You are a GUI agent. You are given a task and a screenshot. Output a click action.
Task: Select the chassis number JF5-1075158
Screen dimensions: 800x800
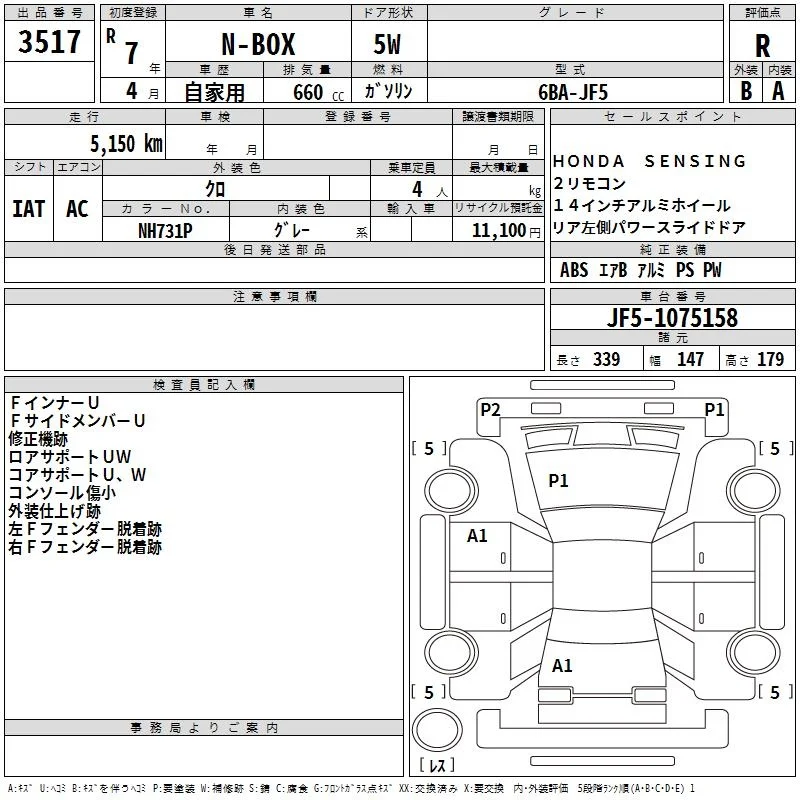coord(672,318)
